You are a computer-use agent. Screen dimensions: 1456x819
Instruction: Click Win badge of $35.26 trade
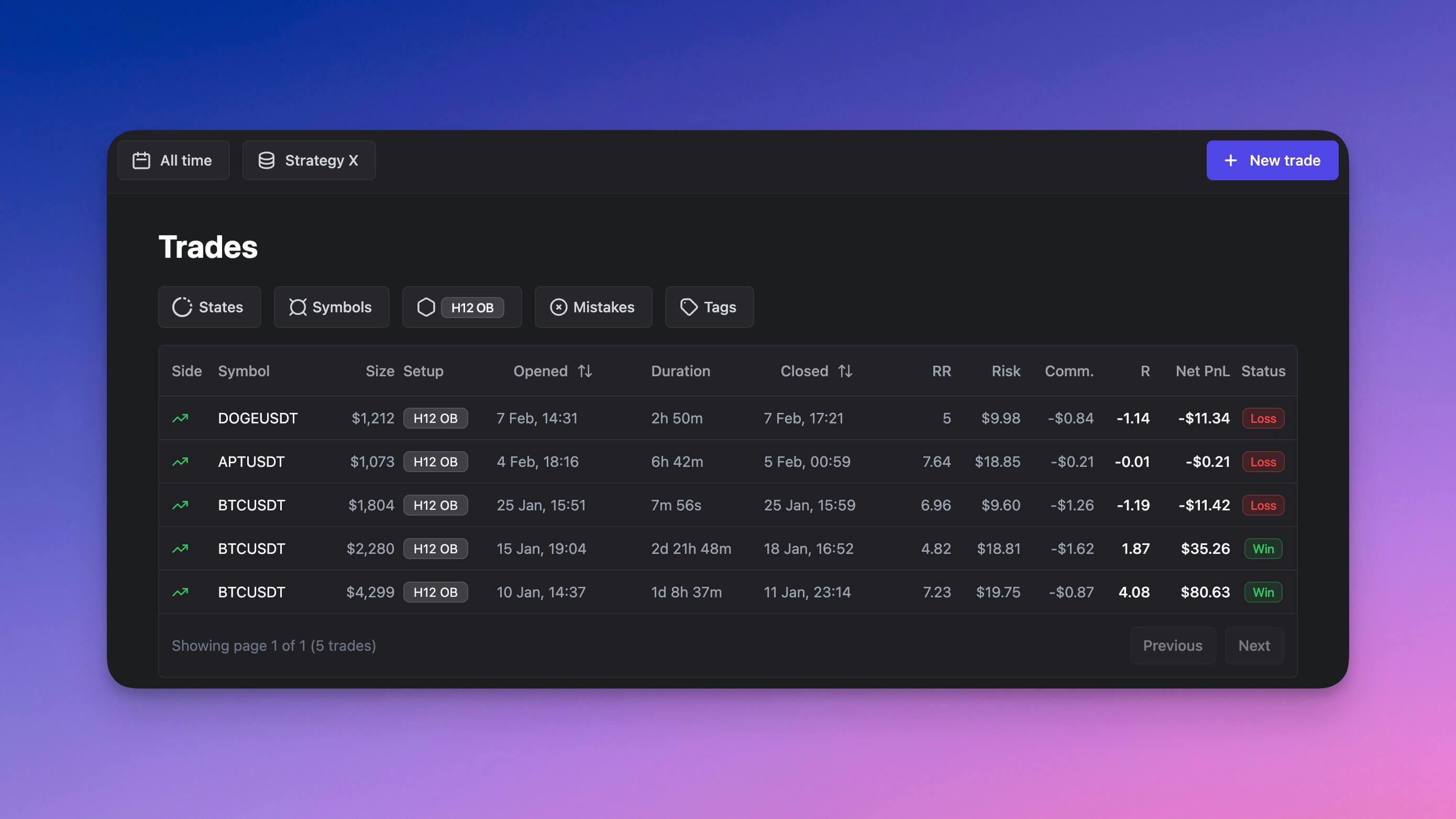(1263, 549)
